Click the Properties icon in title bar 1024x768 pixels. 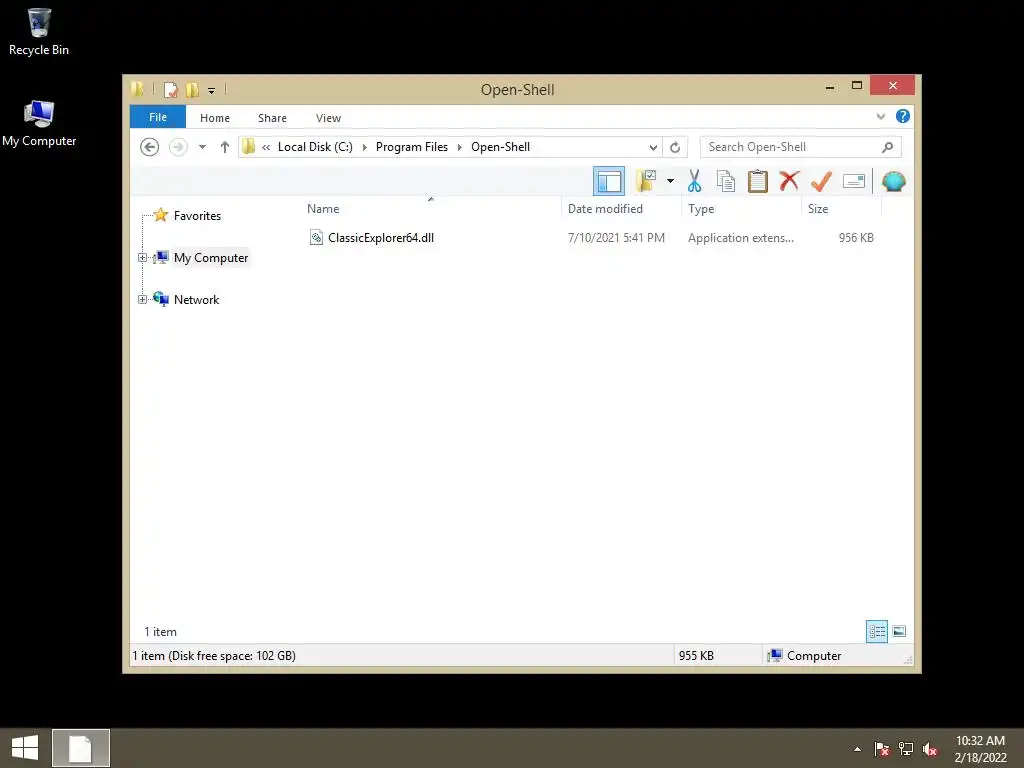170,89
